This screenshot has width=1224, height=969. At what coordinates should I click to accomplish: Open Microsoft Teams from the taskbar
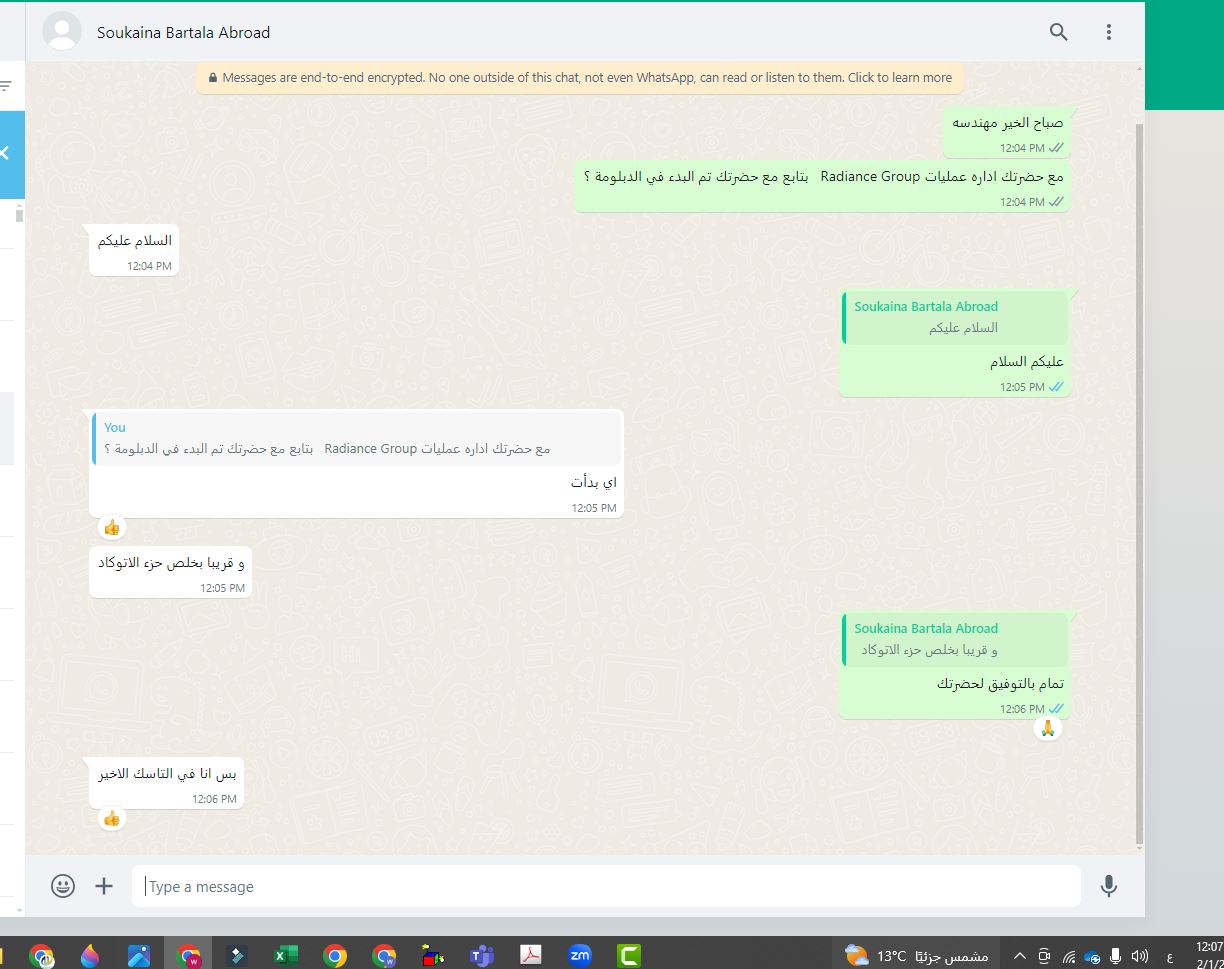point(482,955)
